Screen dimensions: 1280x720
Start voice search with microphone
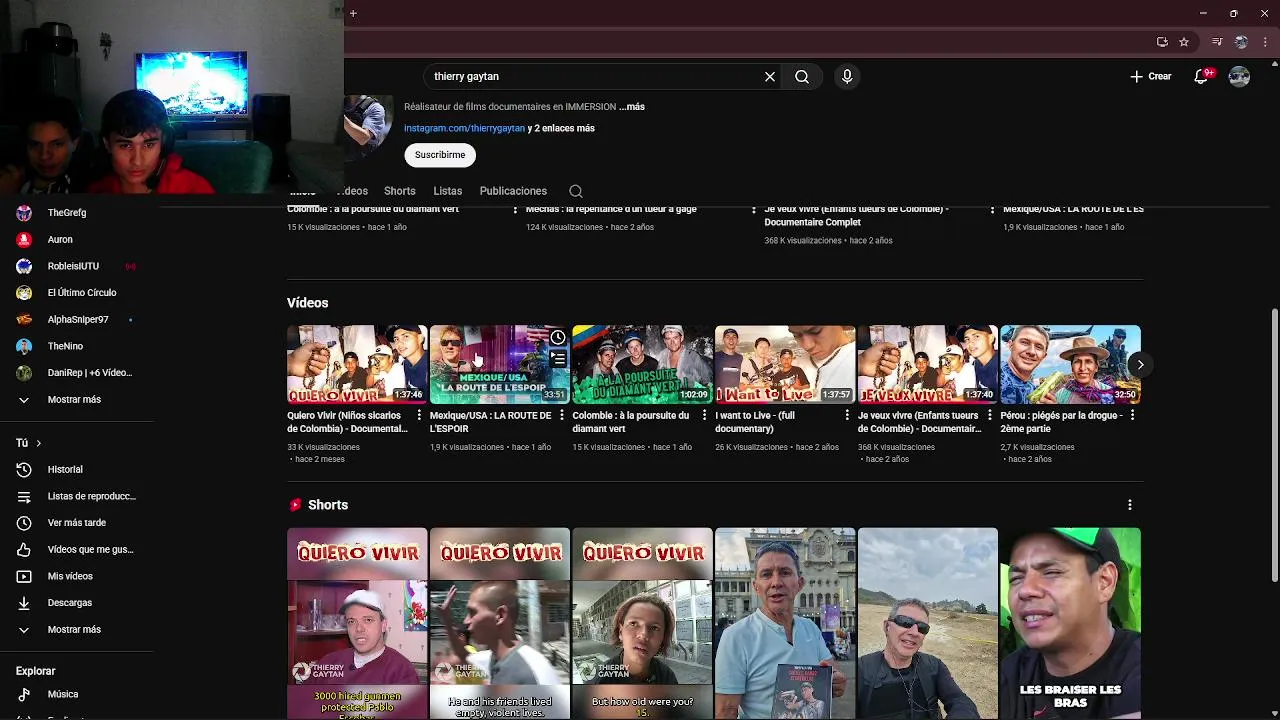click(x=847, y=76)
